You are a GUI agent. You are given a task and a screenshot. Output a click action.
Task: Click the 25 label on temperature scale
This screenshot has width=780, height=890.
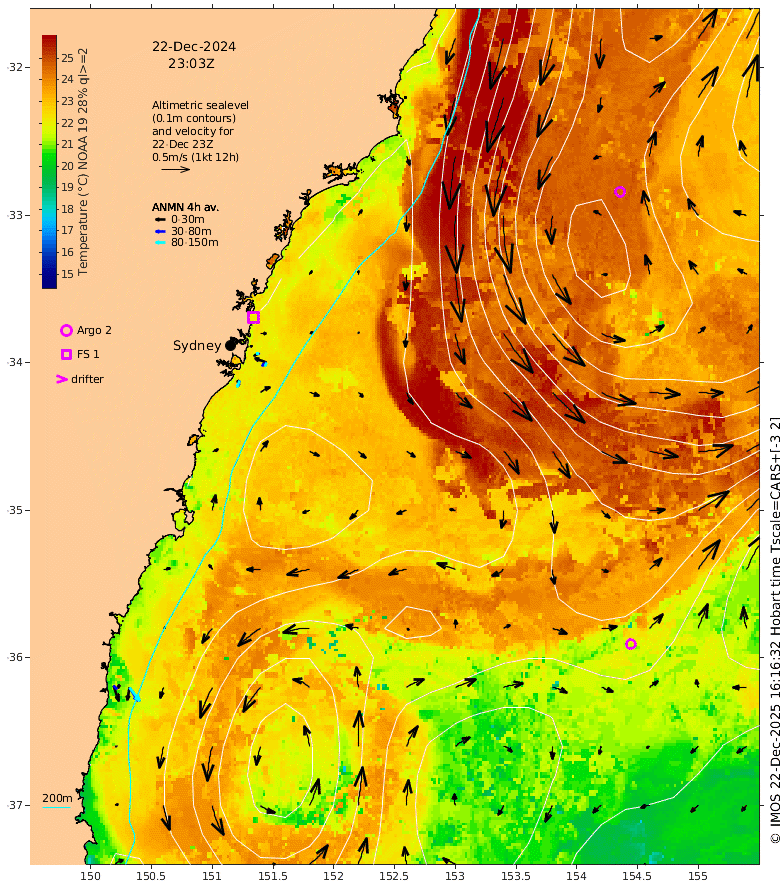[x=68, y=58]
